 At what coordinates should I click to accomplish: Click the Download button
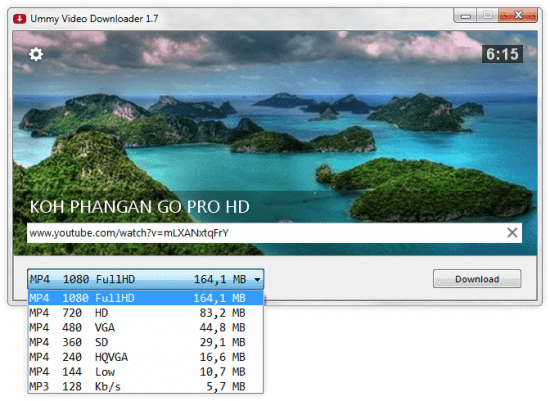(x=477, y=279)
